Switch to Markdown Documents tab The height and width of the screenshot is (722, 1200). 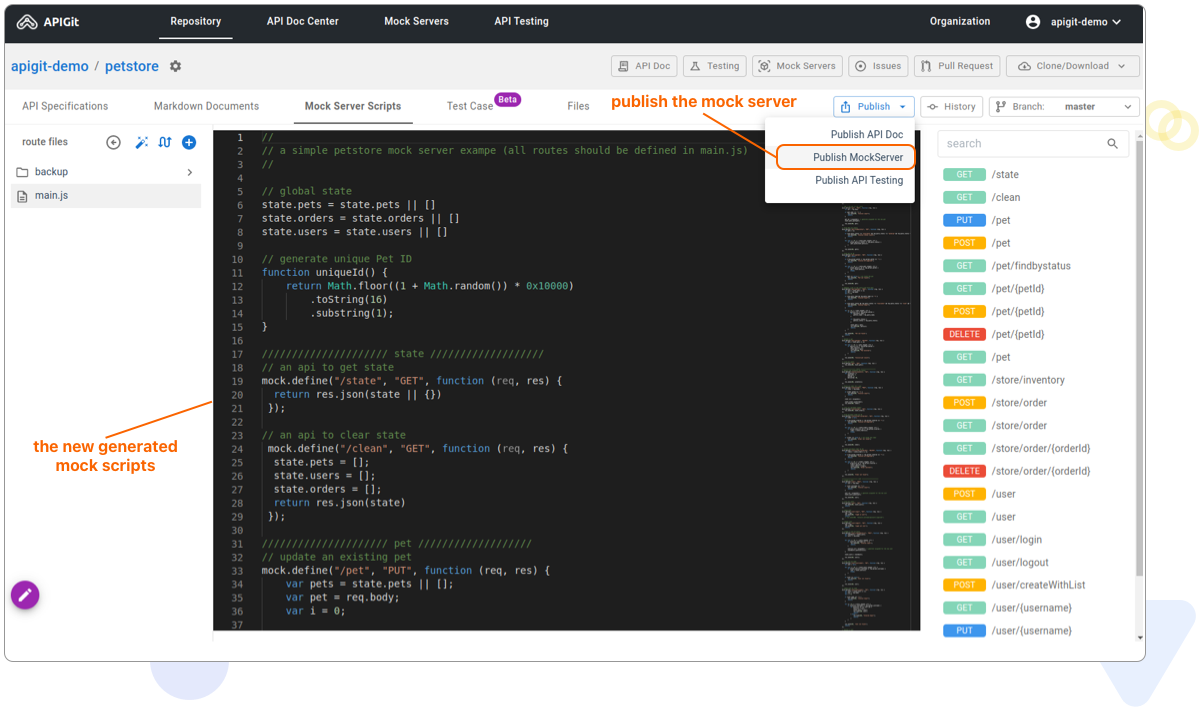point(206,106)
